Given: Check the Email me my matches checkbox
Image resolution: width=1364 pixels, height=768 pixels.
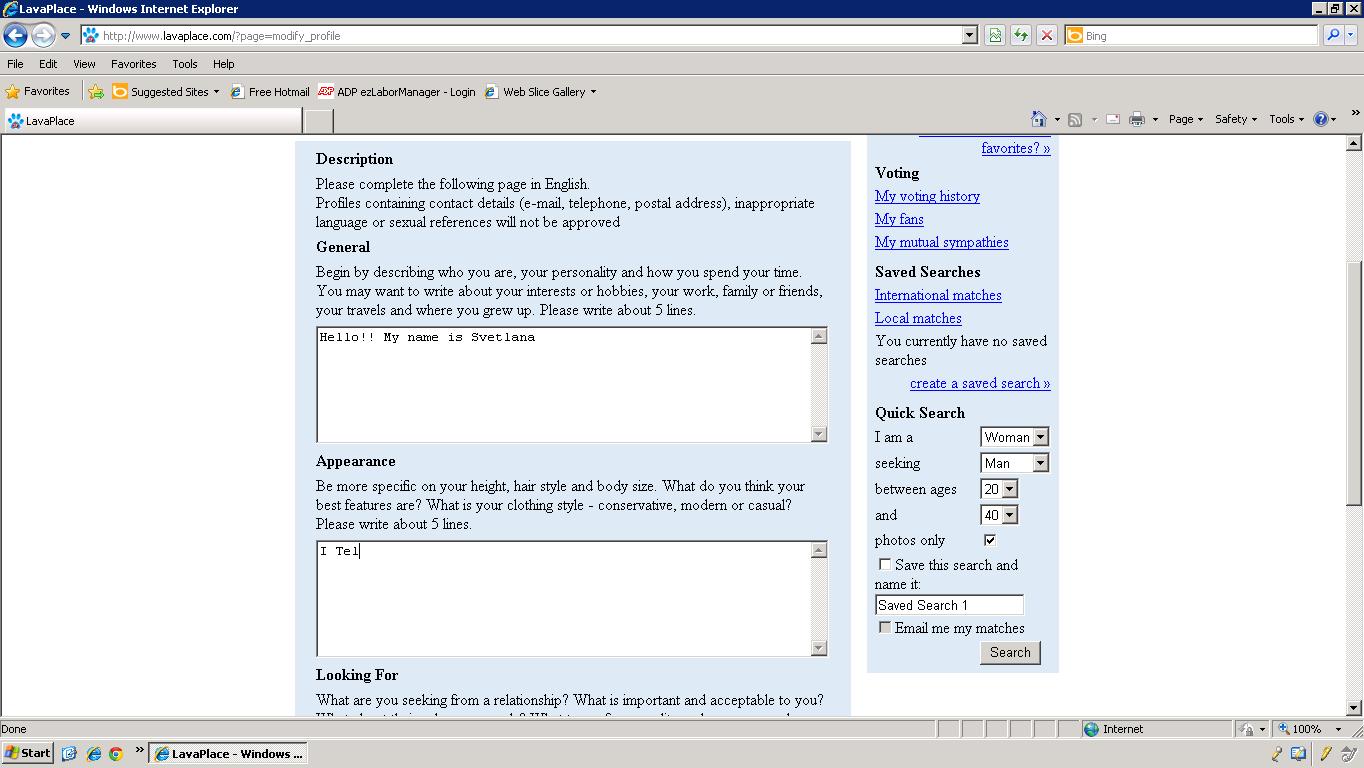Looking at the screenshot, I should [x=885, y=627].
